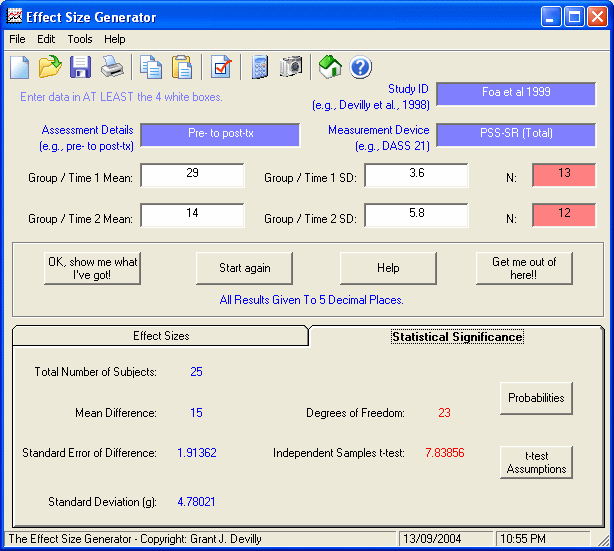Click the green house Home icon

[x=330, y=67]
